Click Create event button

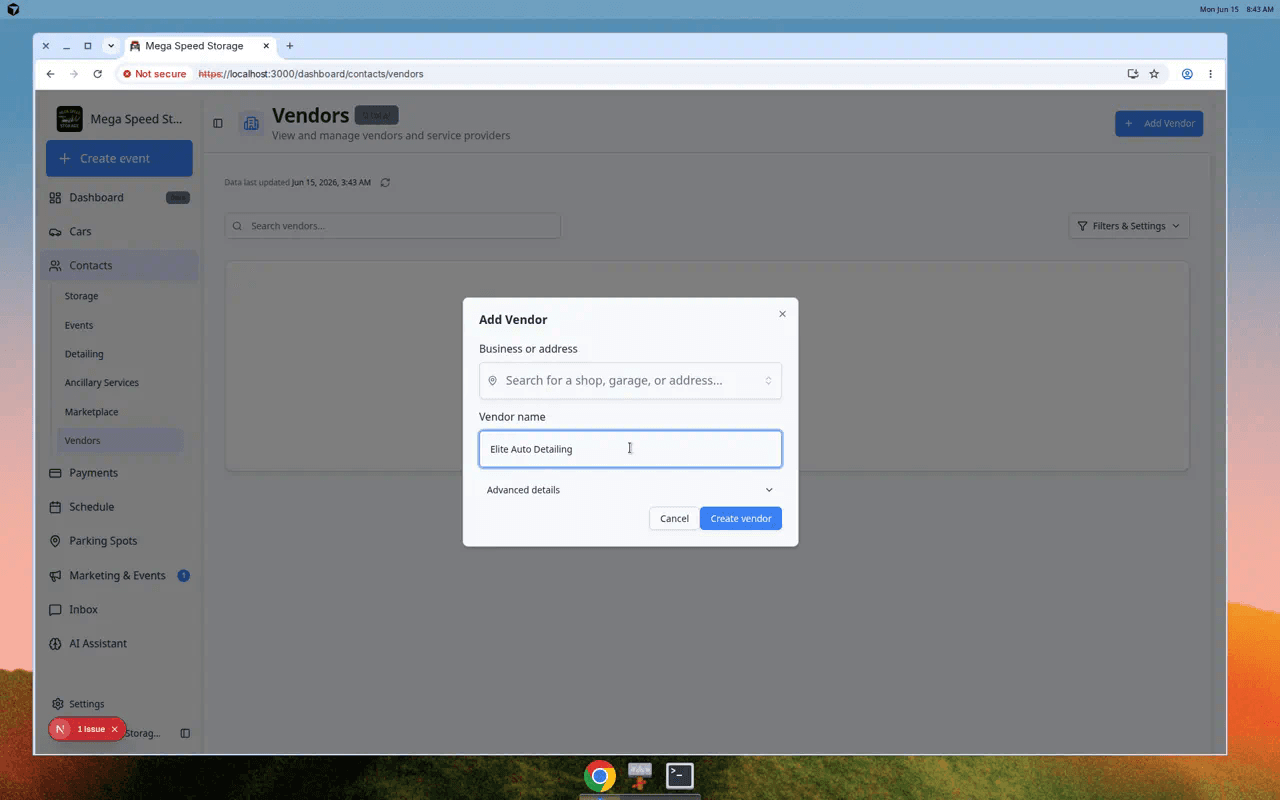[119, 158]
